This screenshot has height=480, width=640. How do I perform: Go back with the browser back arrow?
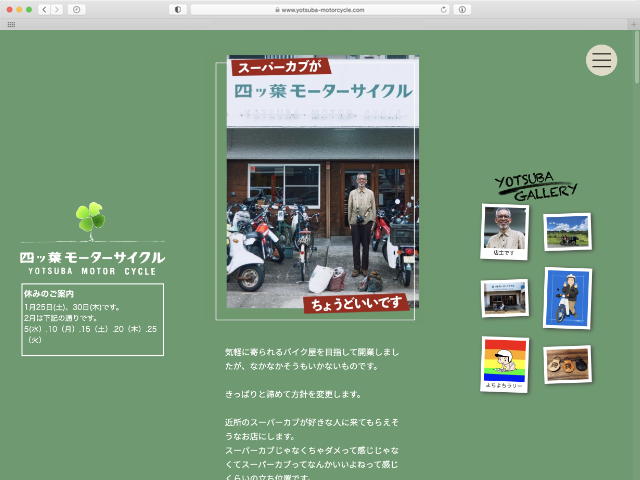[44, 9]
